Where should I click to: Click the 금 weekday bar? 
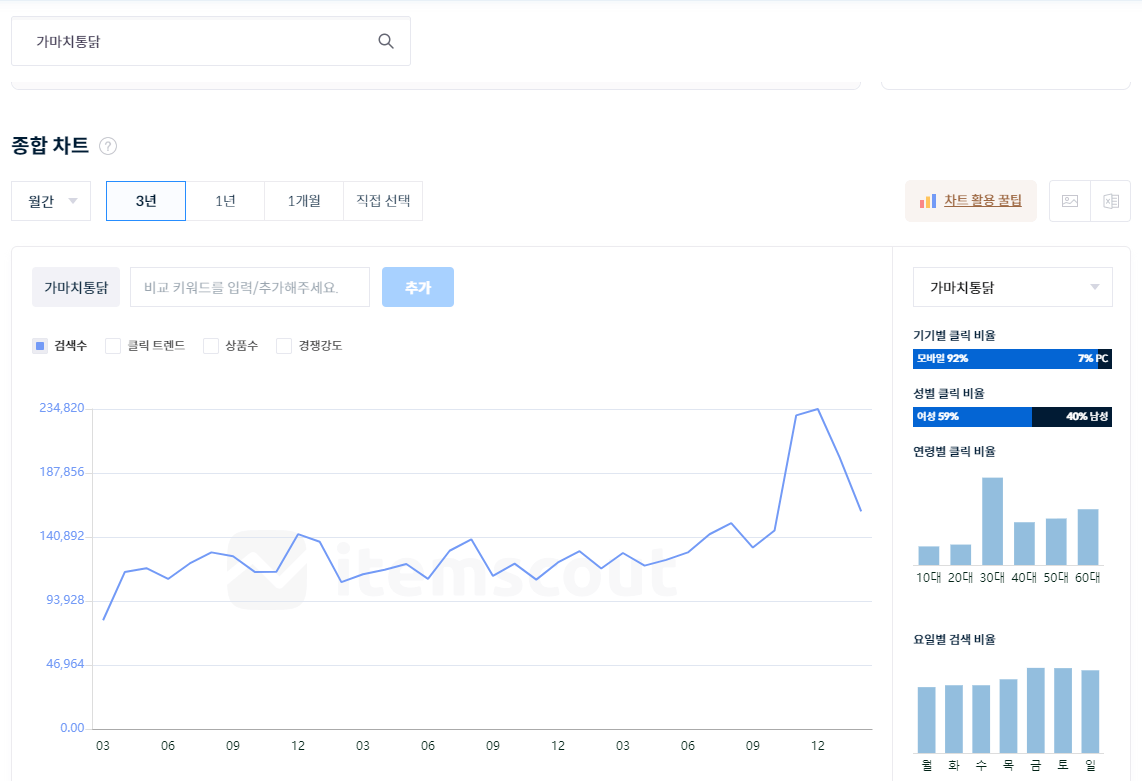point(1036,710)
